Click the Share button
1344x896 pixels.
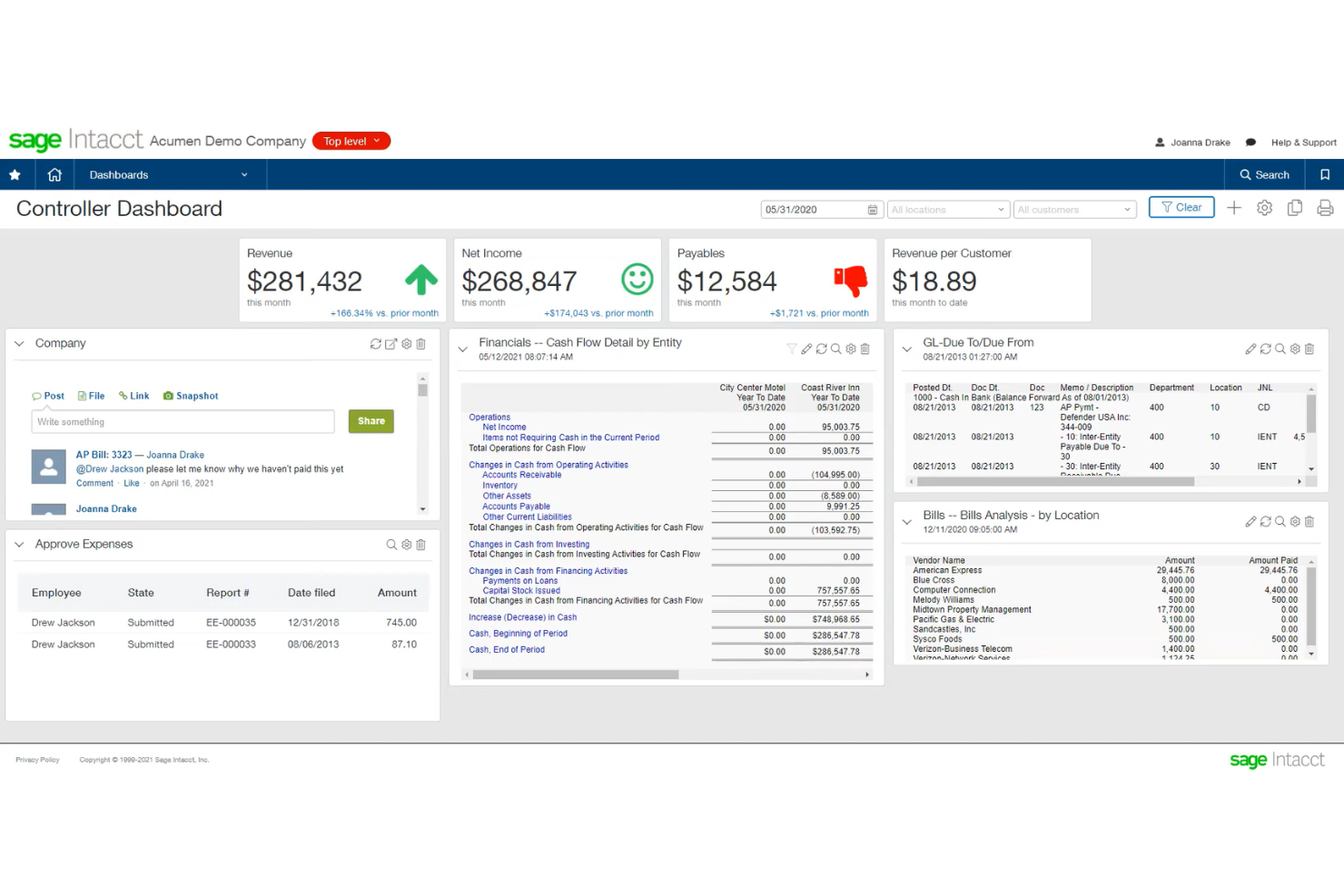(x=371, y=421)
